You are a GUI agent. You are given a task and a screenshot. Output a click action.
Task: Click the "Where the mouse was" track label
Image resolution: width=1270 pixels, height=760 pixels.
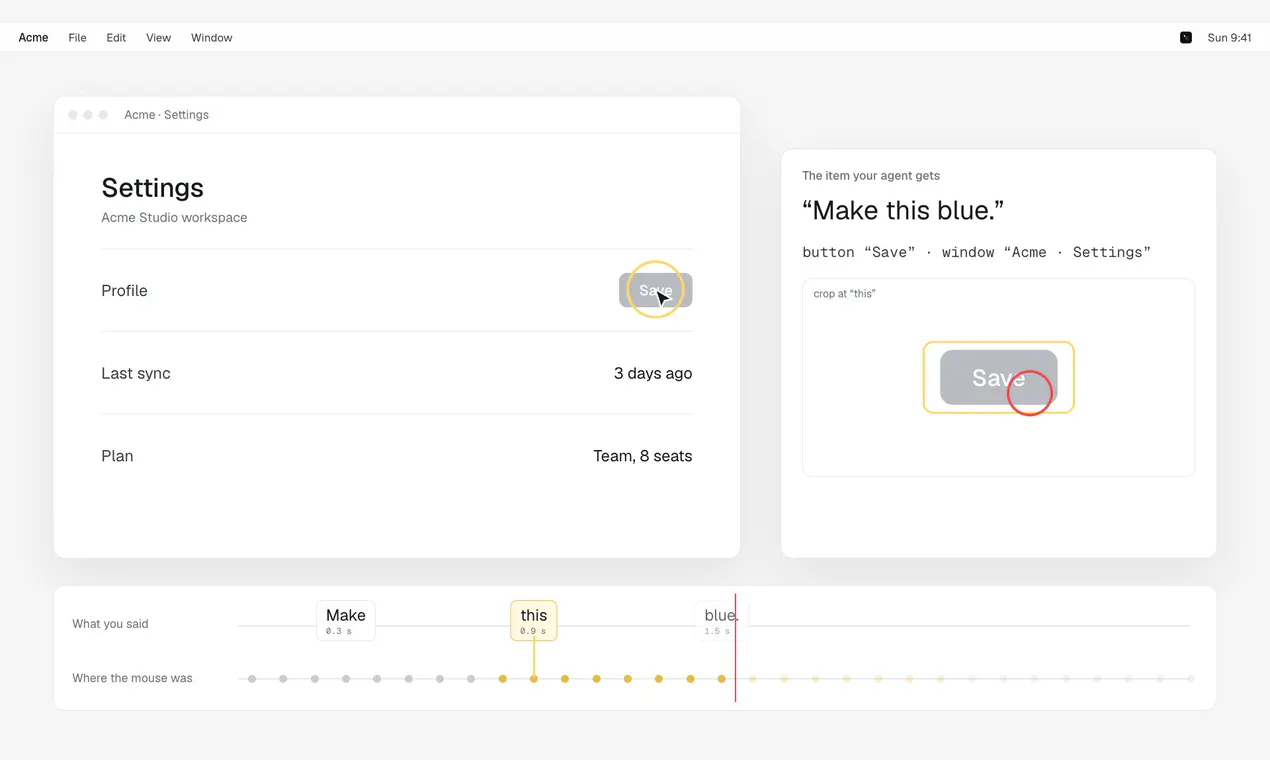[x=132, y=678]
